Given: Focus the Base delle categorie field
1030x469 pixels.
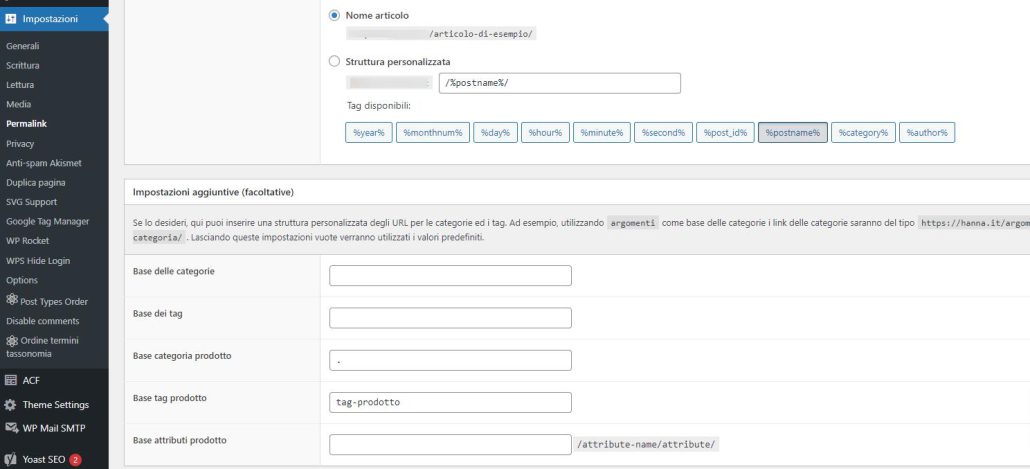Looking at the screenshot, I should pos(450,275).
